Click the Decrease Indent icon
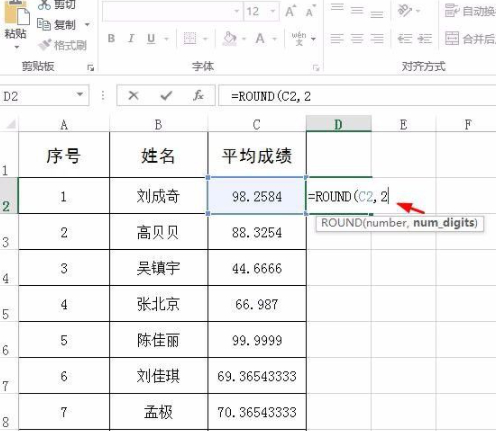The image size is (496, 431). tap(405, 39)
